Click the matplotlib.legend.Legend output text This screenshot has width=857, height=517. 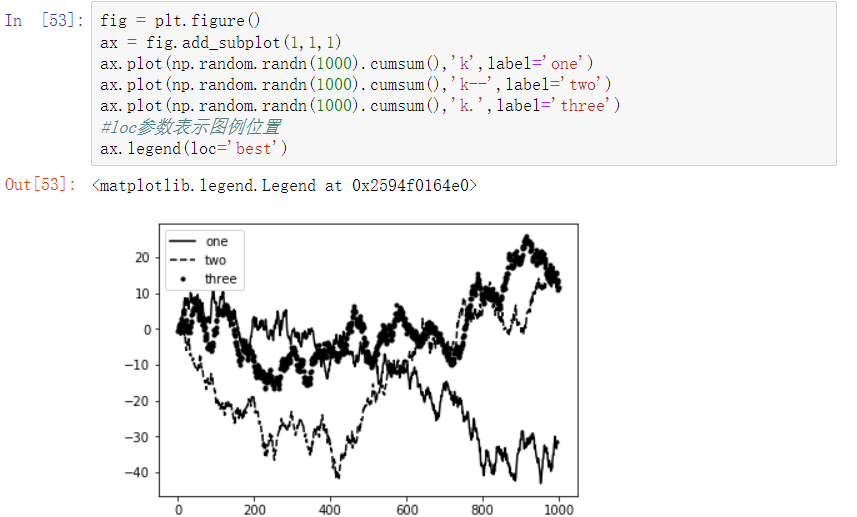[285, 186]
